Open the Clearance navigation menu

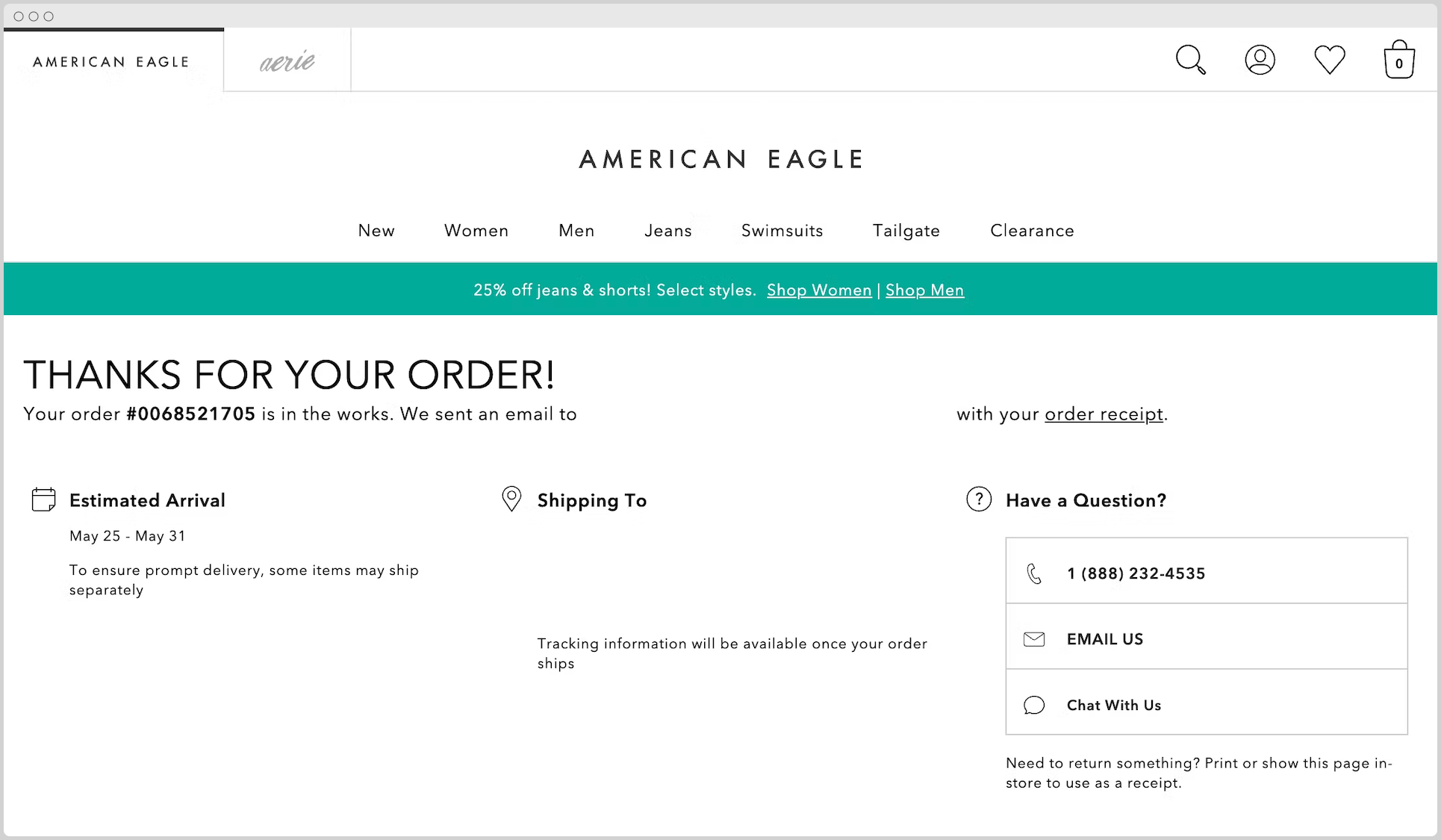[1031, 231]
